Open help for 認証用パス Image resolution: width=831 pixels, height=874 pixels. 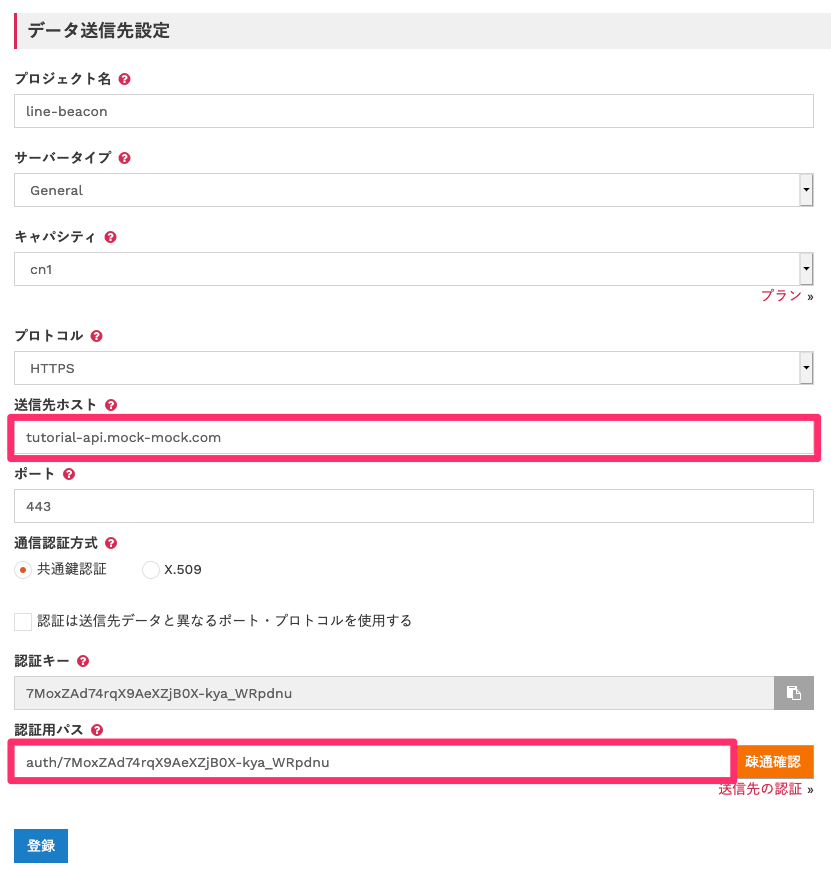97,729
